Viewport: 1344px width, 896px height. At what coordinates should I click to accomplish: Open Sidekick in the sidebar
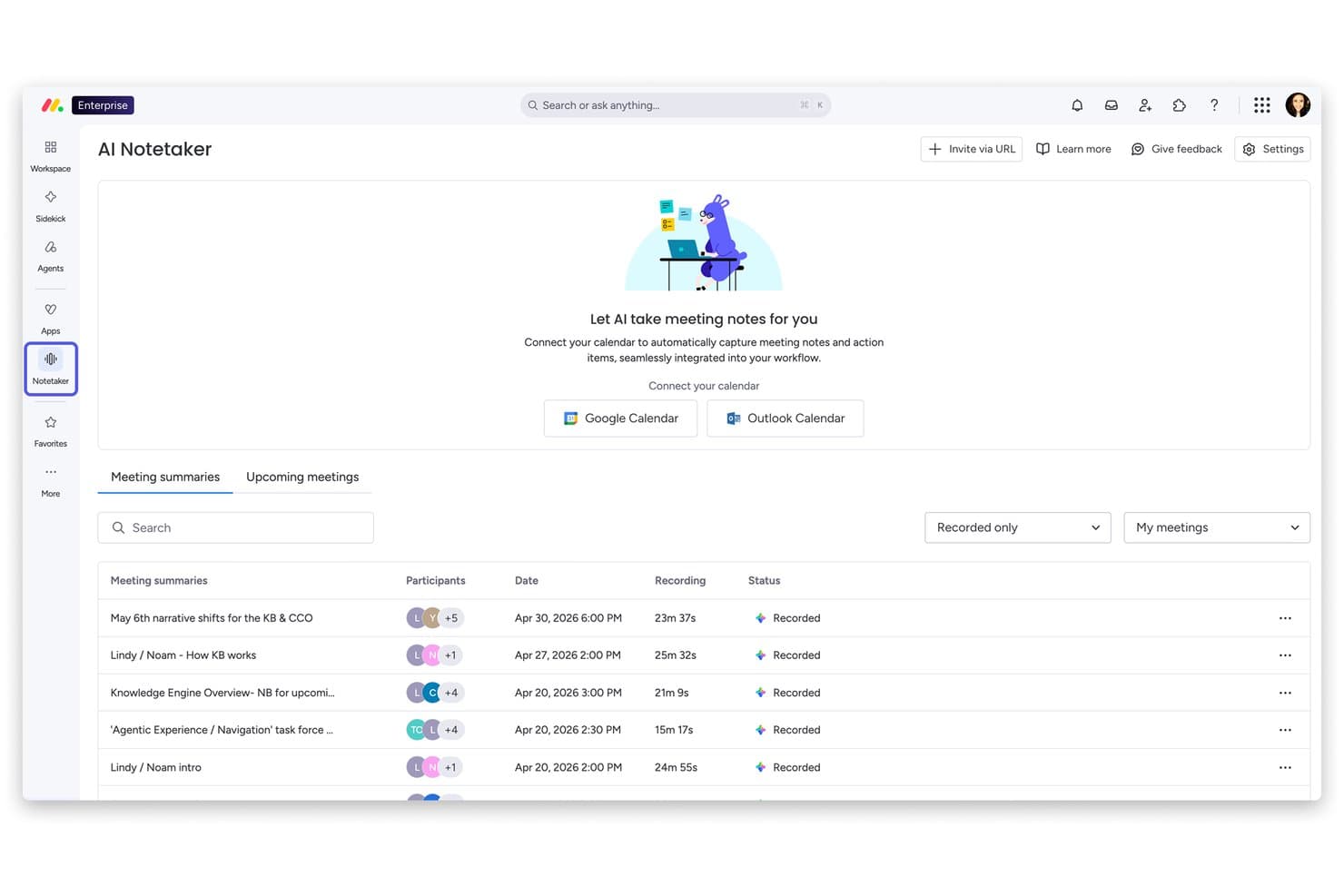51,206
